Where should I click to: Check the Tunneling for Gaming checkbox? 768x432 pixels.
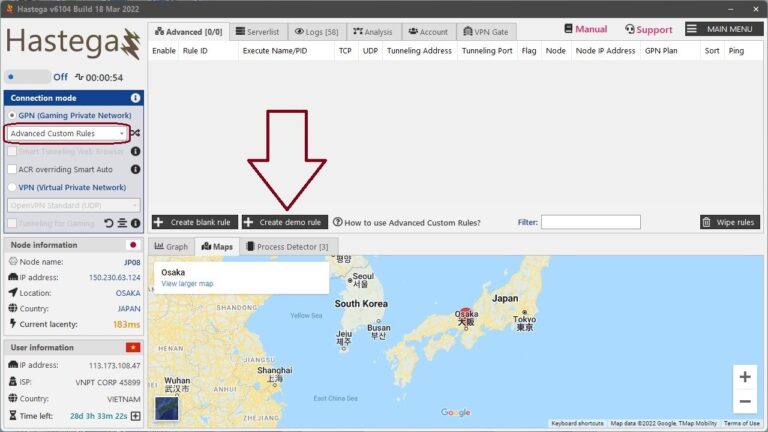(12, 223)
